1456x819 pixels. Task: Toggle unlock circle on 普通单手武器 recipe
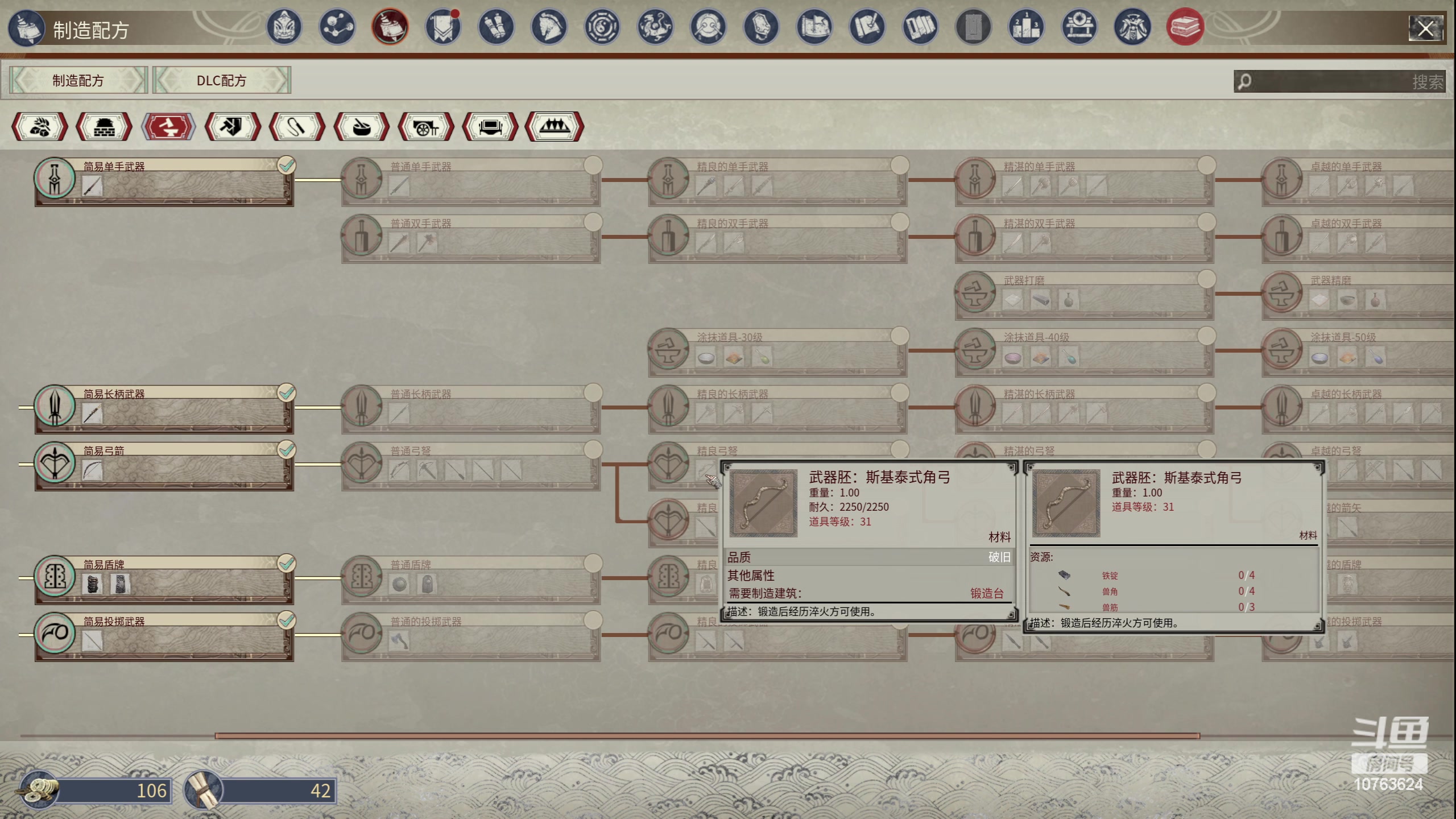point(593,166)
